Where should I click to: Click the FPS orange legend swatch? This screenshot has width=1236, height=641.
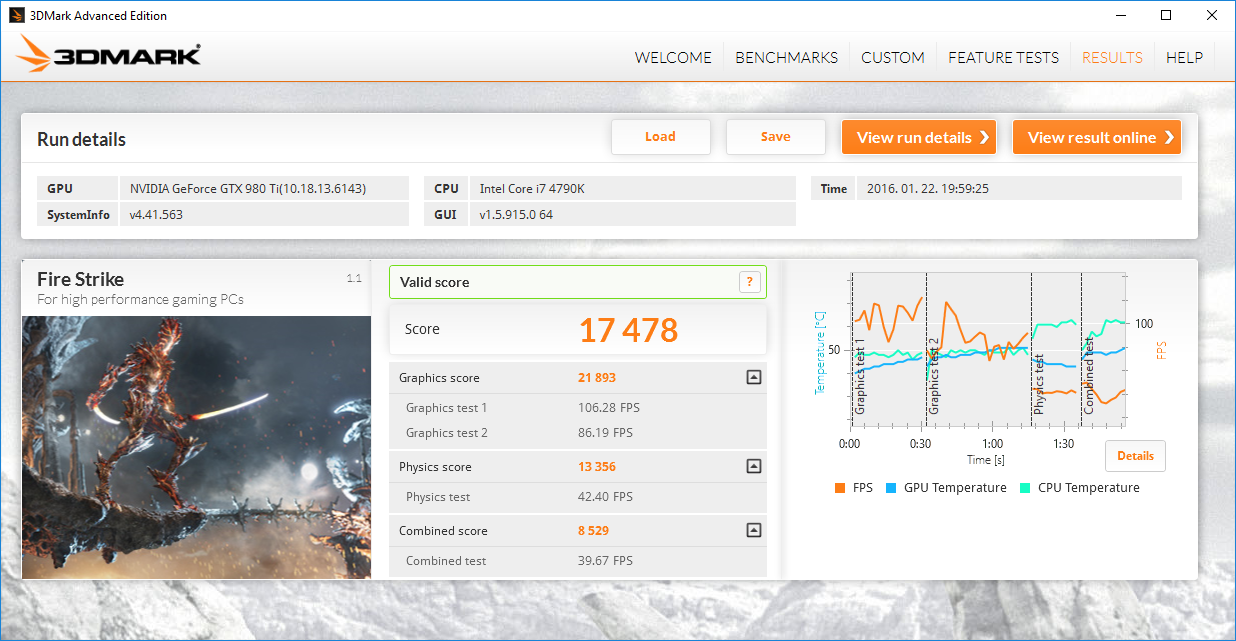point(839,488)
